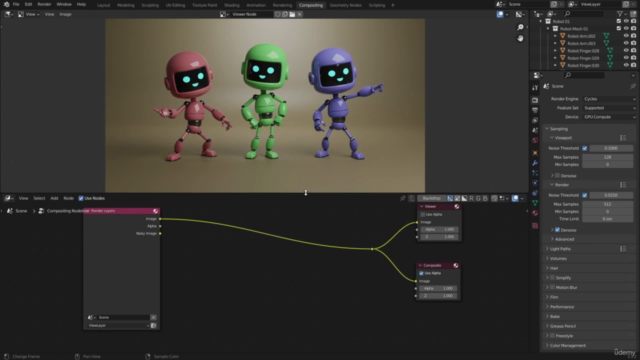
Task: Disable the Render Denoise checkbox
Action: [x=557, y=230]
